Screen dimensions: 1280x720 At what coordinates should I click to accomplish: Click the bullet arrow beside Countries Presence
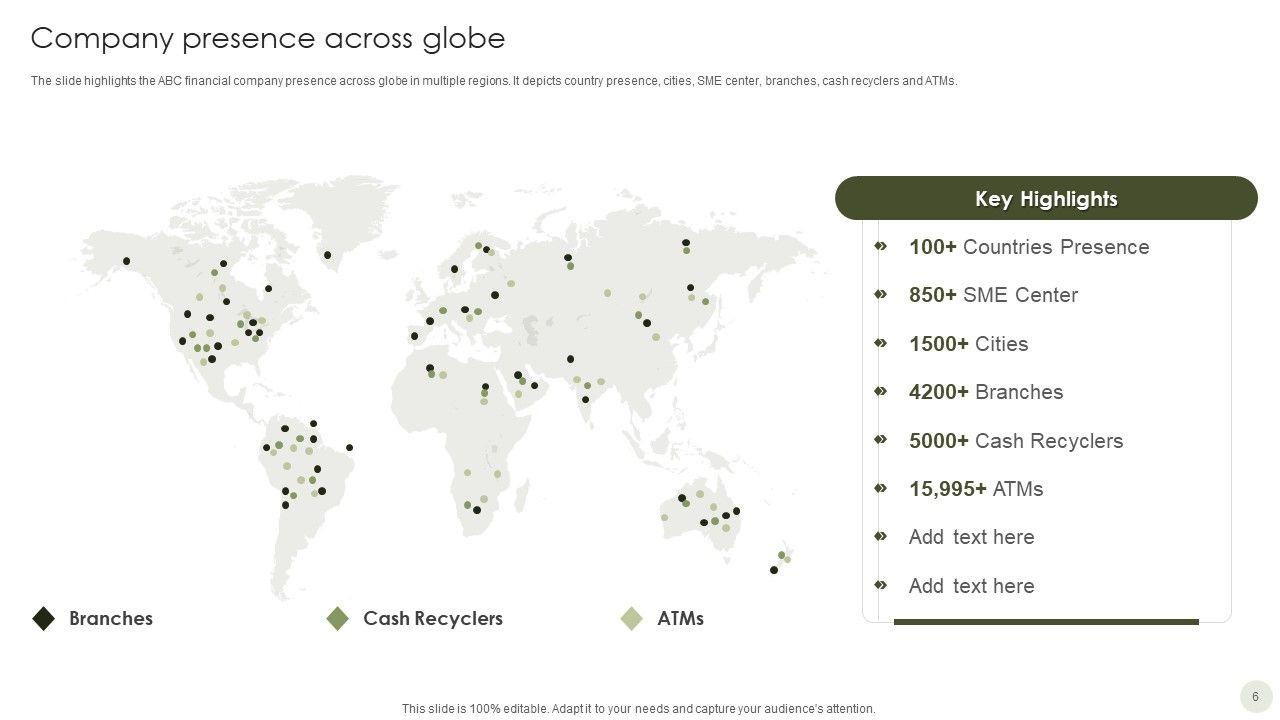(x=881, y=246)
